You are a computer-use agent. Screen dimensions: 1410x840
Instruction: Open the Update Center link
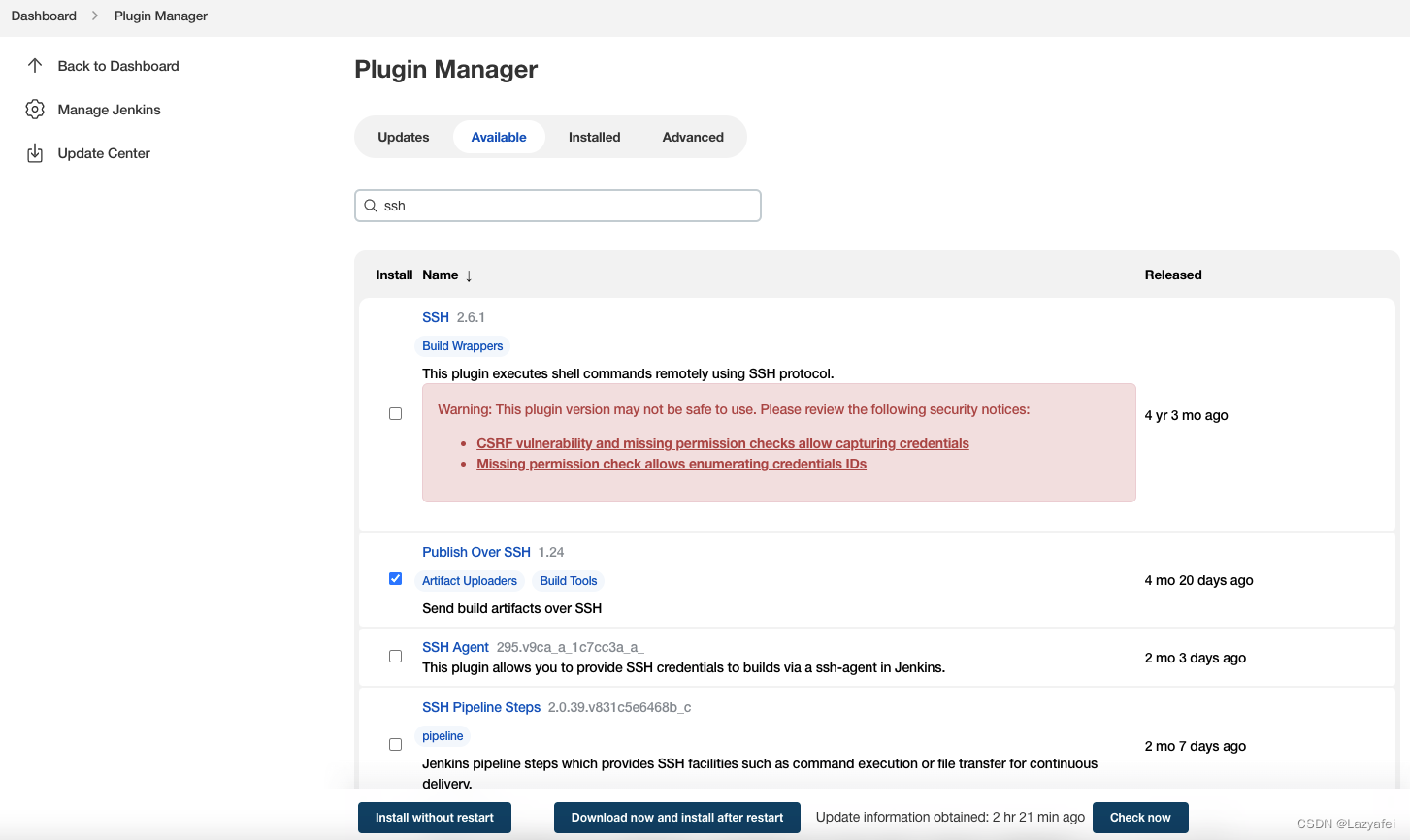click(104, 153)
